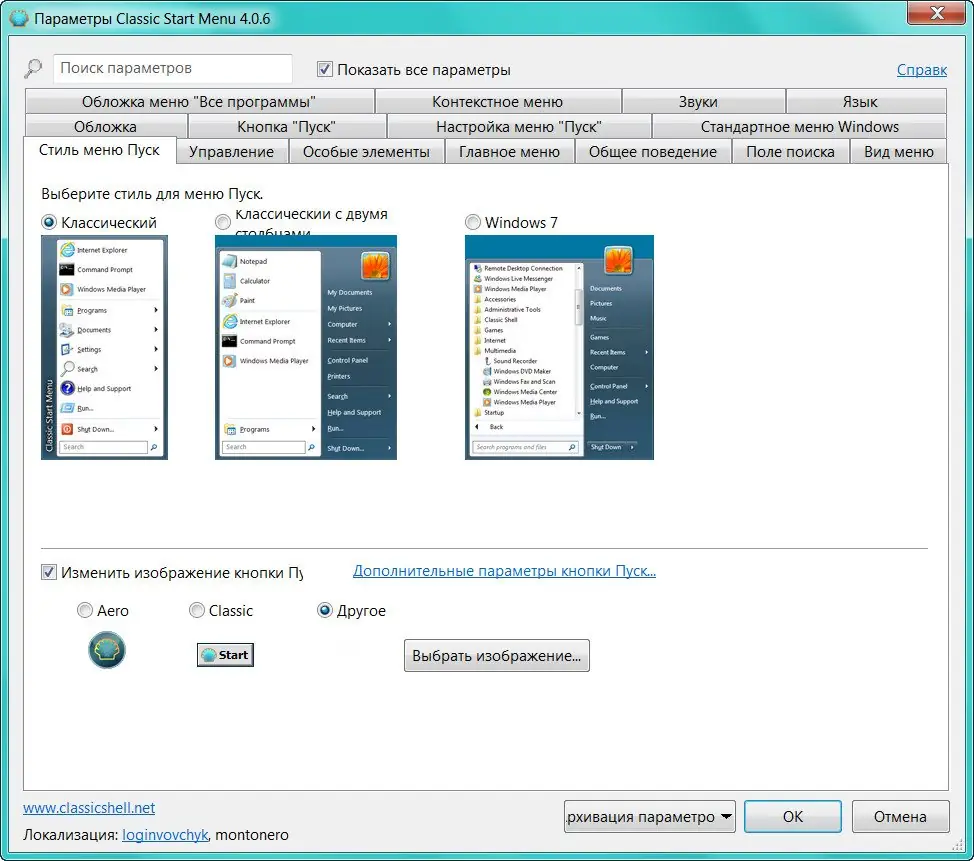
Task: Visit the www.classicshell.net link
Action: pyautogui.click(x=89, y=808)
